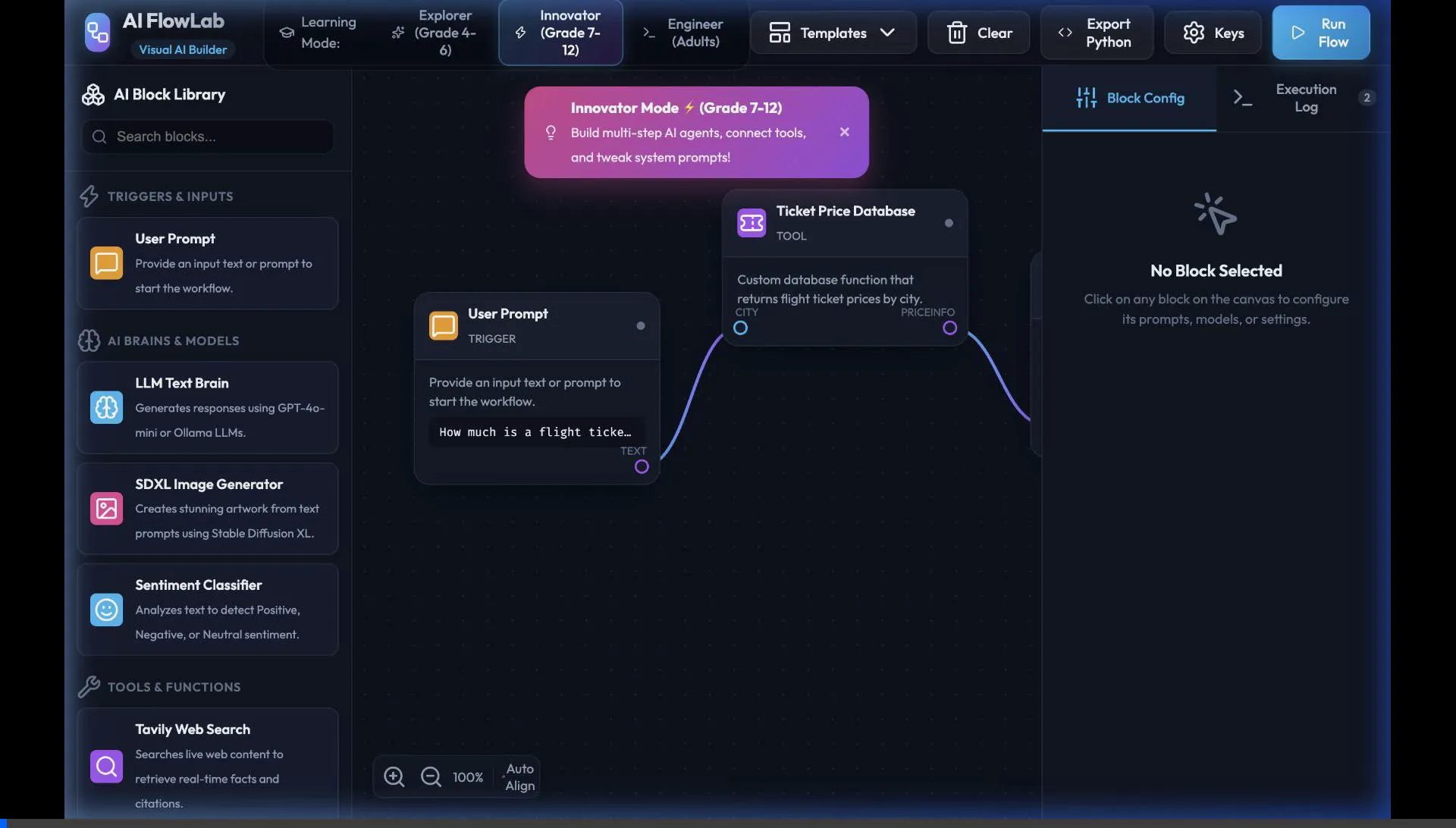Open the Templates dropdown
The image size is (1456, 828).
[833, 33]
